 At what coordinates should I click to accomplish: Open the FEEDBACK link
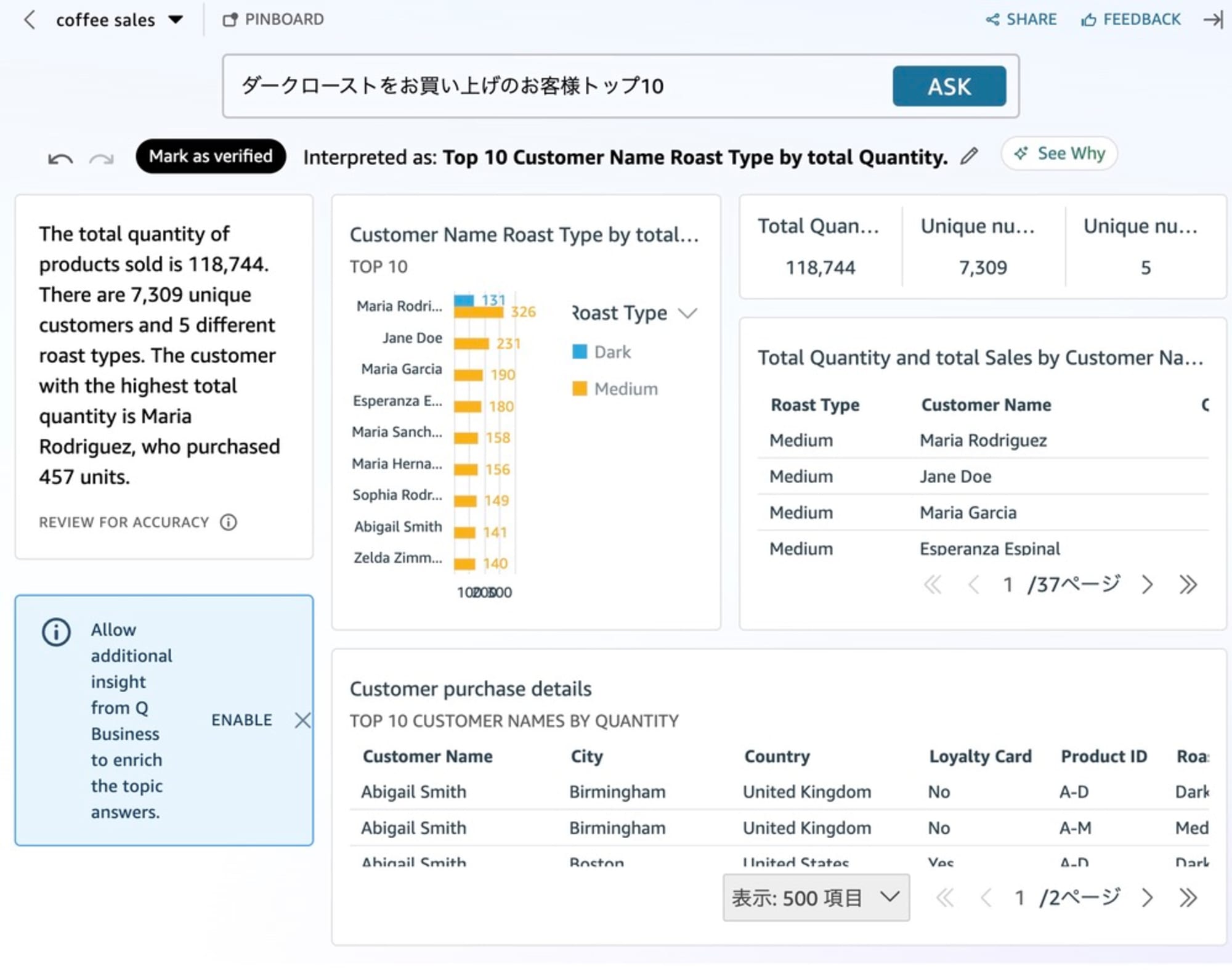tap(1130, 20)
